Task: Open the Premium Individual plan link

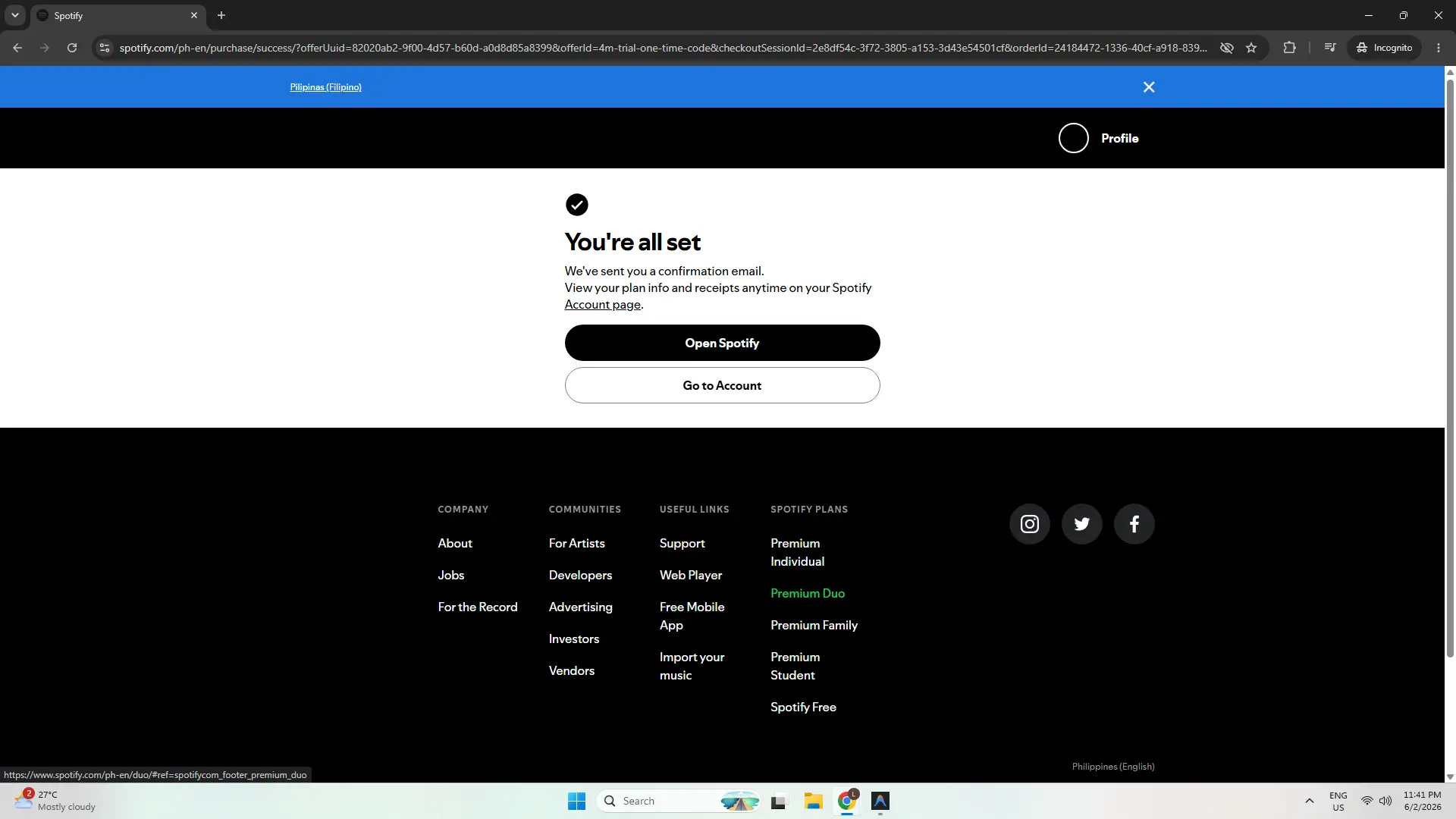Action: click(797, 552)
